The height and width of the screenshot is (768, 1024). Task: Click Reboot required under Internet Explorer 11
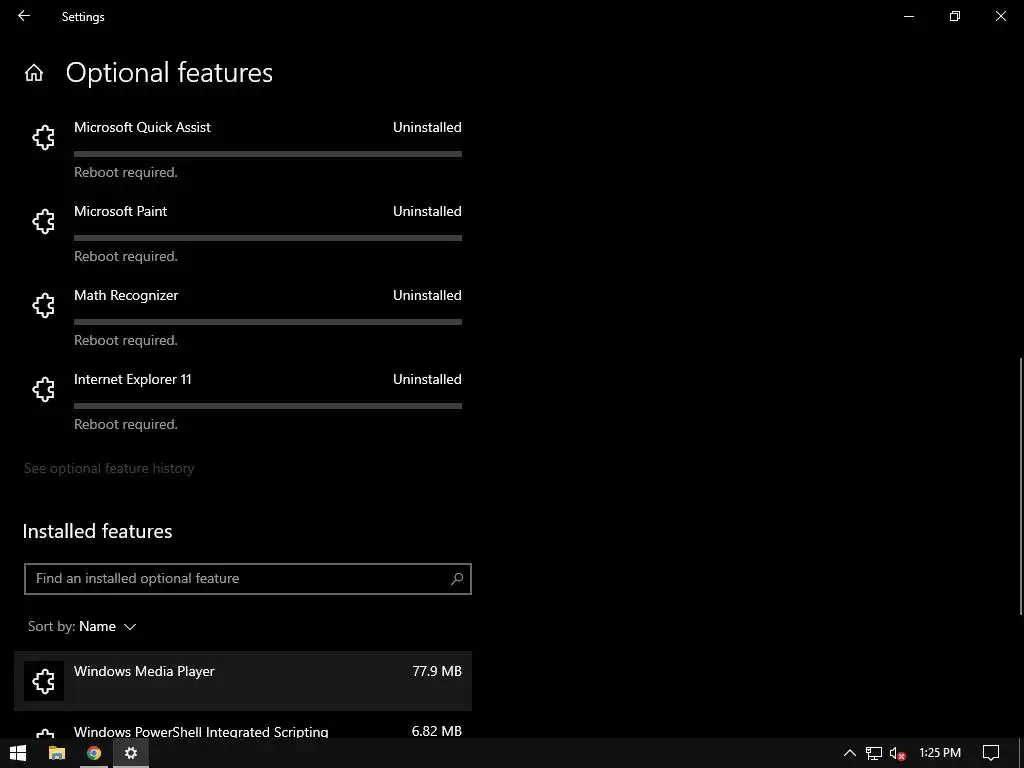[x=126, y=424]
